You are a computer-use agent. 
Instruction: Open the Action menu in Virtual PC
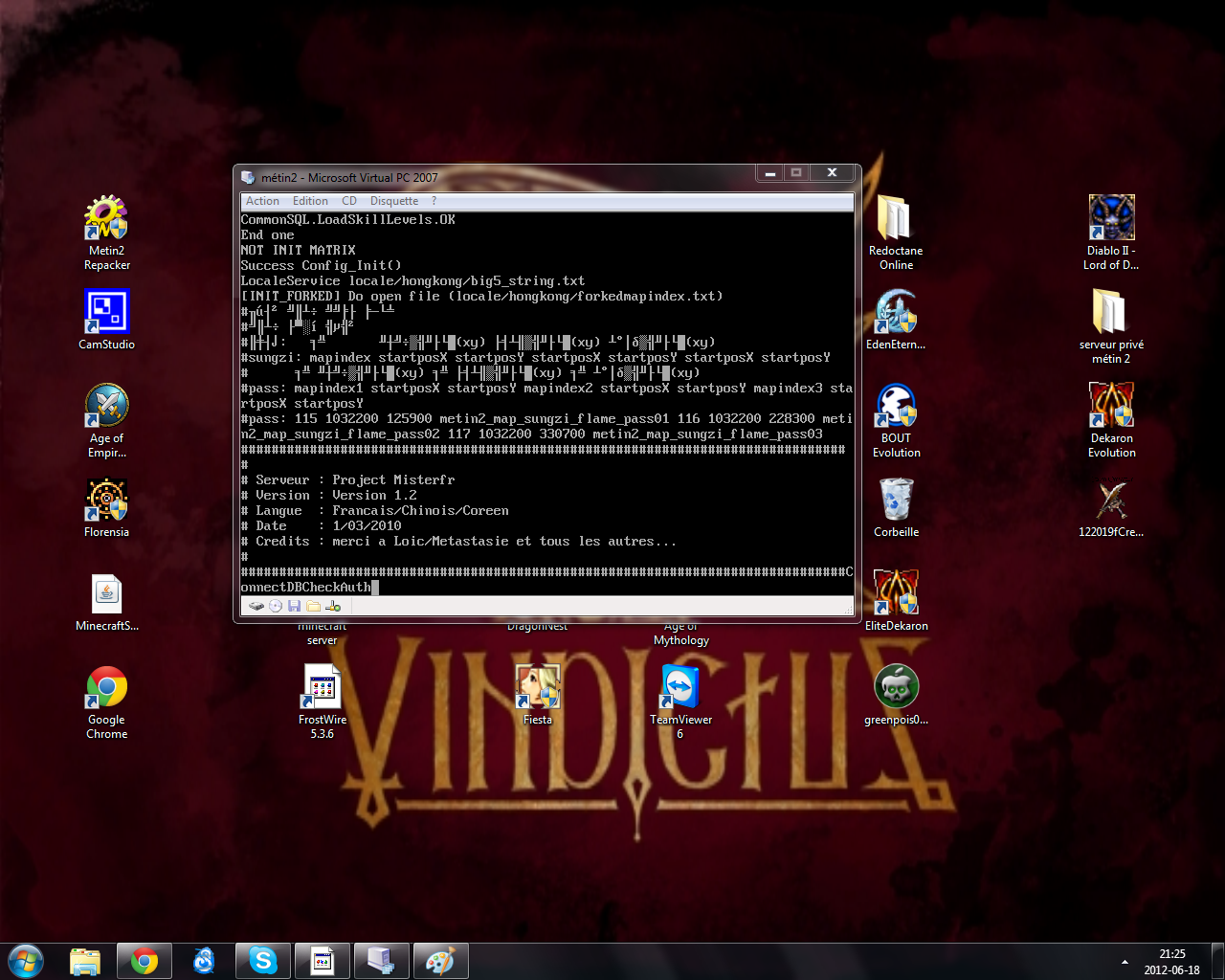tap(262, 201)
